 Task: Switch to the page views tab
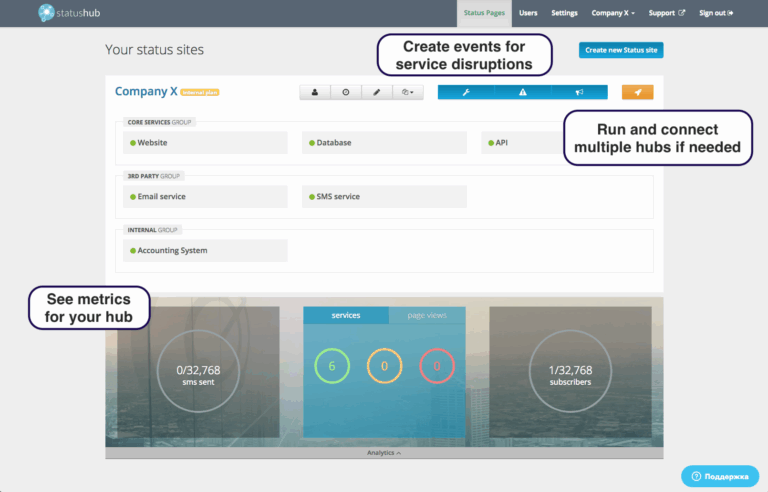coord(426,315)
